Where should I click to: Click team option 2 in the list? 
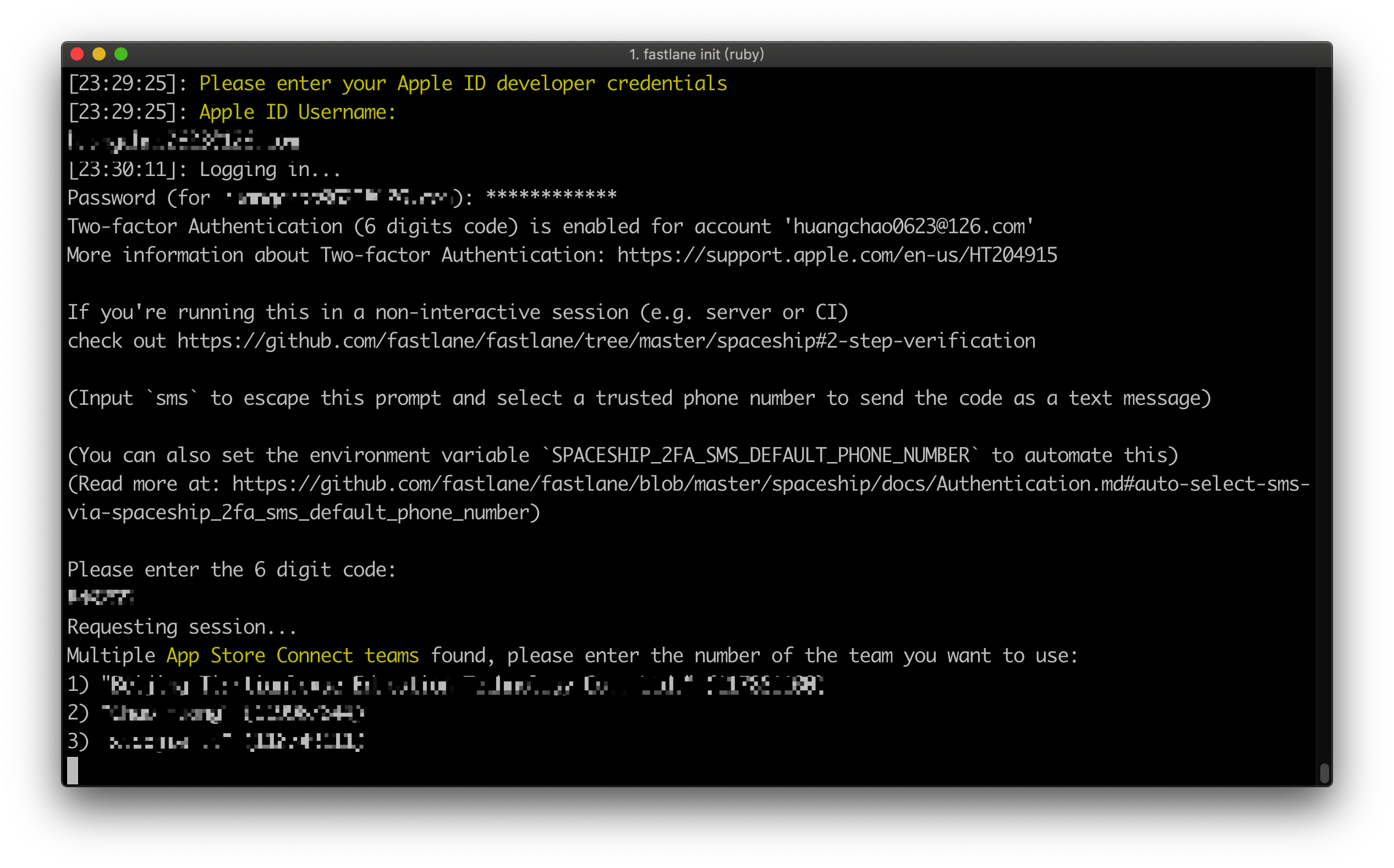216,713
